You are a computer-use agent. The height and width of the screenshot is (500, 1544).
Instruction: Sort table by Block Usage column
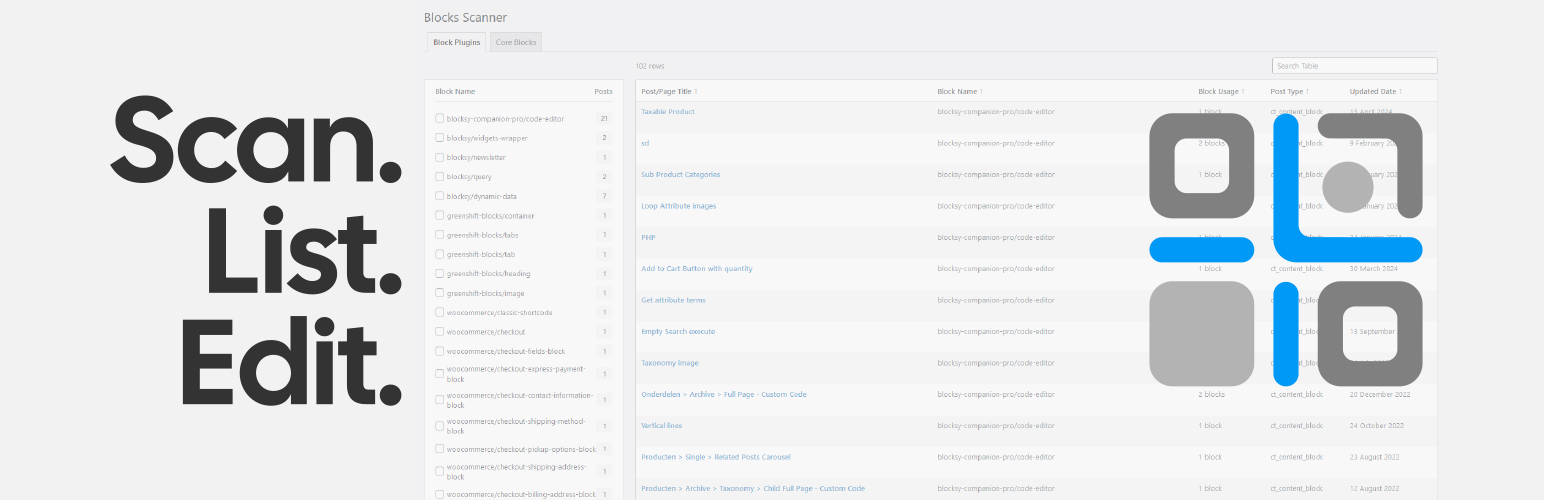coord(1221,91)
